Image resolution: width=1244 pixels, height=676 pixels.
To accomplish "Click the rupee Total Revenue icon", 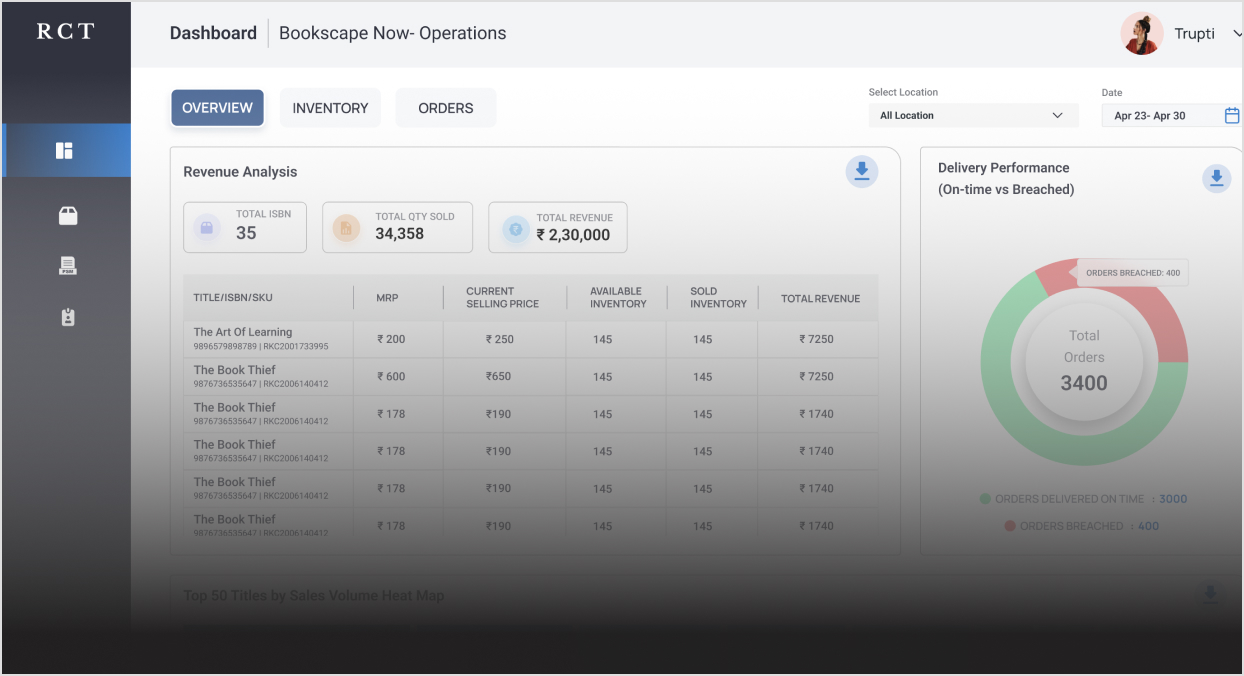I will coord(515,228).
